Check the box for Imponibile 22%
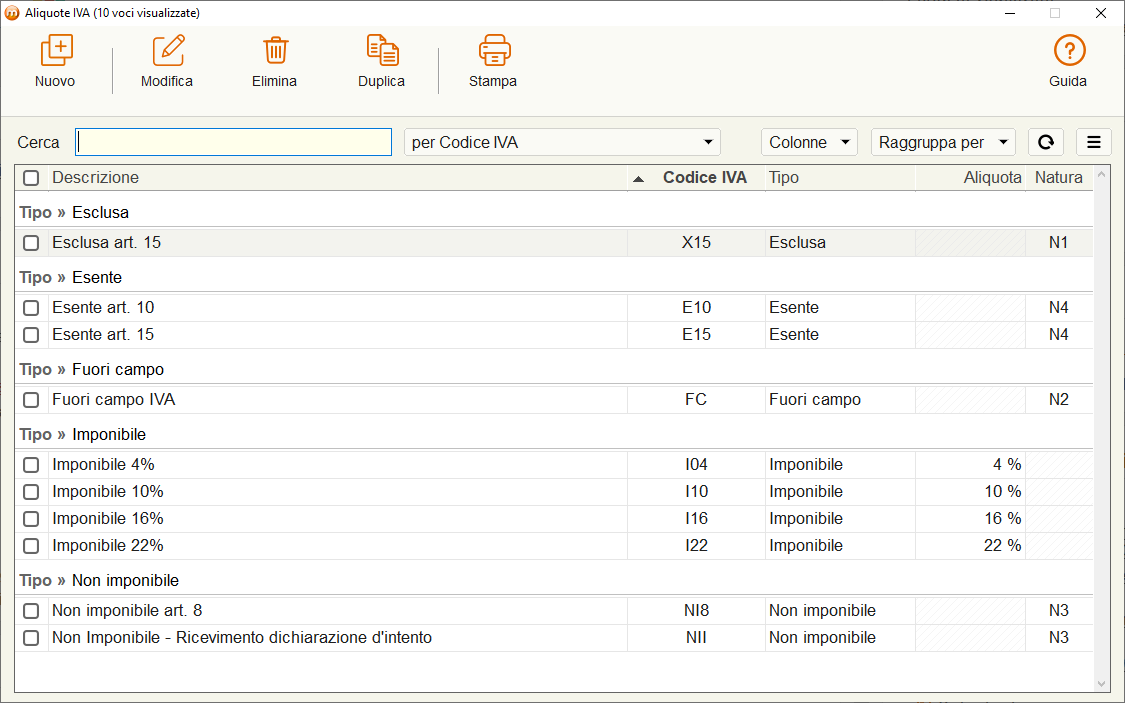The width and height of the screenshot is (1125, 703). [x=31, y=546]
